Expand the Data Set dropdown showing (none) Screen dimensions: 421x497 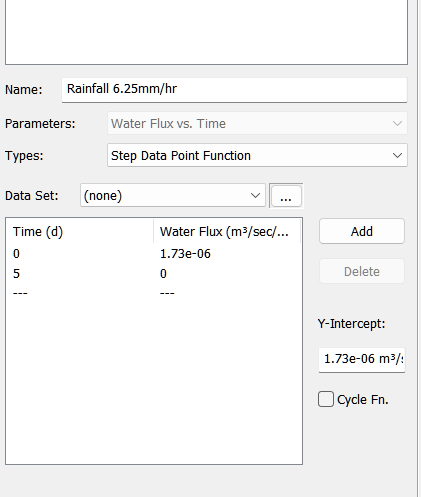pos(173,195)
